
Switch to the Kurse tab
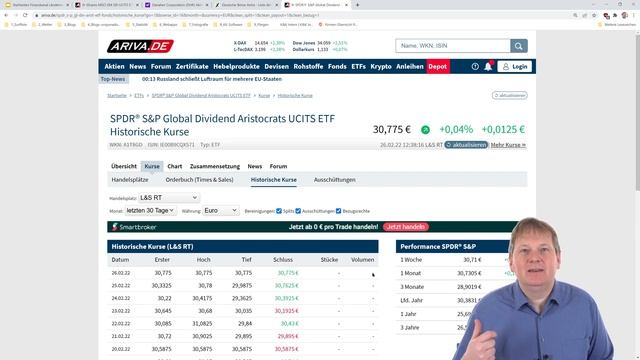point(152,166)
